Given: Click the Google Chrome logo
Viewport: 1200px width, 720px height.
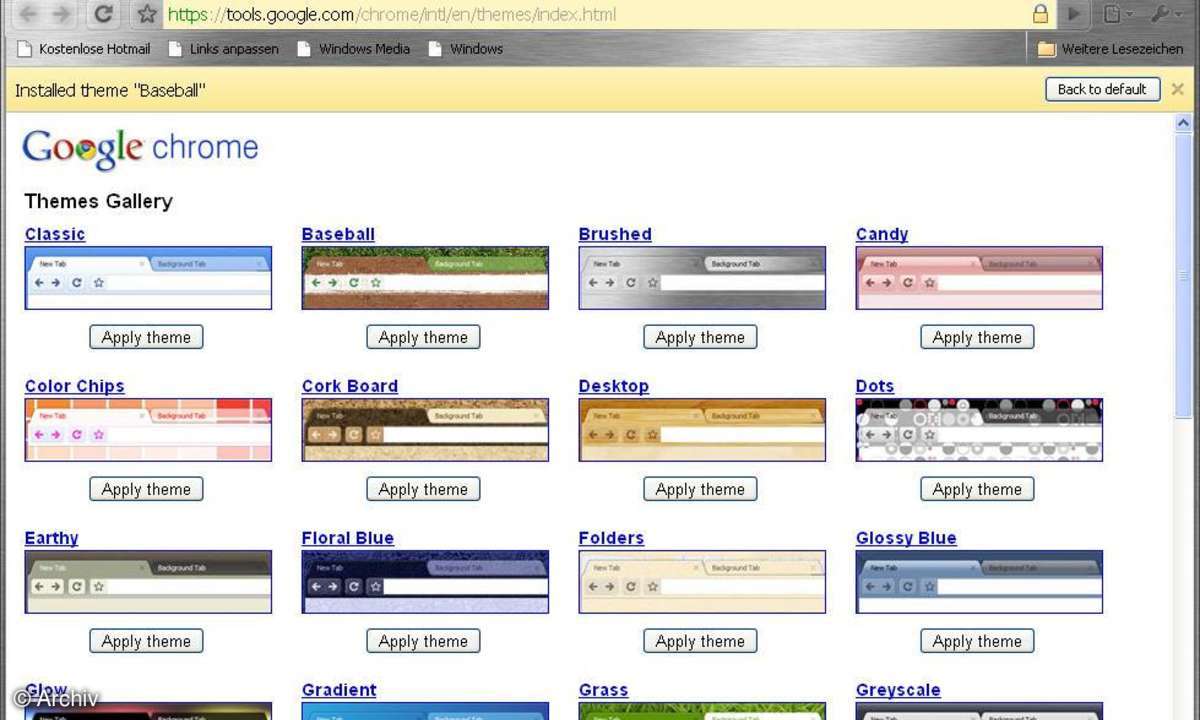Looking at the screenshot, I should (x=140, y=148).
